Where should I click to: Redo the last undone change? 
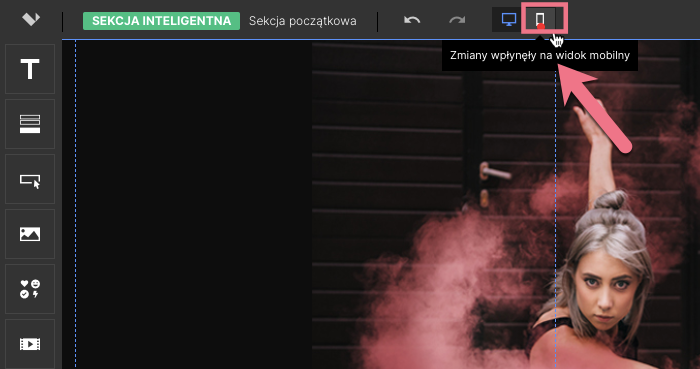coord(457,20)
